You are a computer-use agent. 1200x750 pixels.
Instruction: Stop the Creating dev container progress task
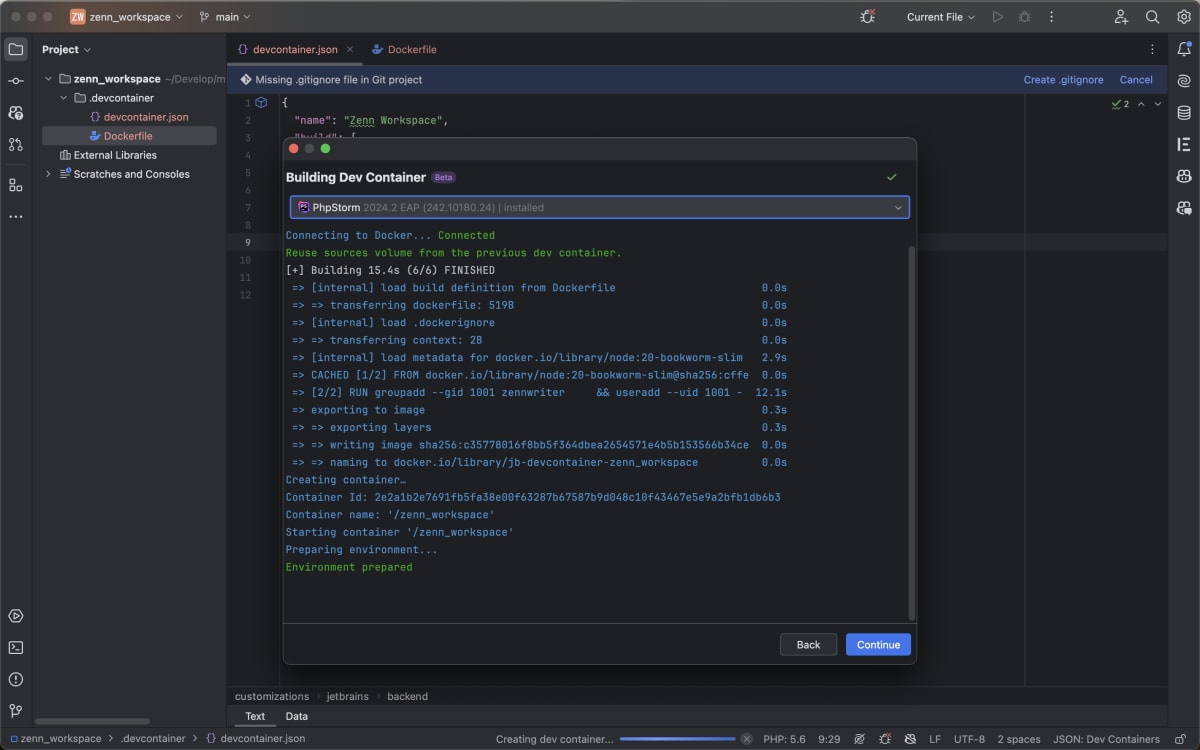(746, 739)
